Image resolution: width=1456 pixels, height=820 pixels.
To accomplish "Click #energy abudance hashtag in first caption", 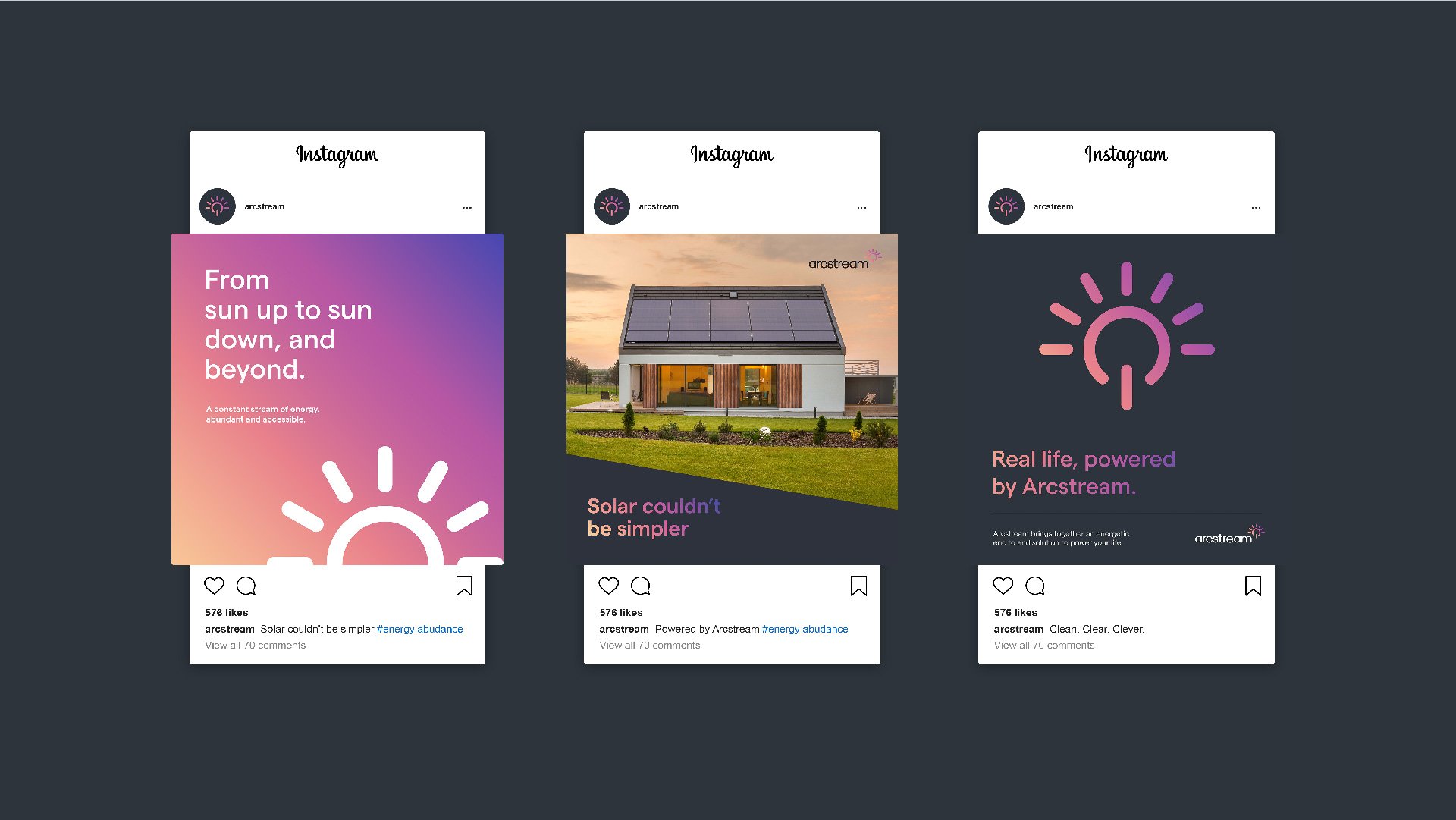I will (419, 629).
